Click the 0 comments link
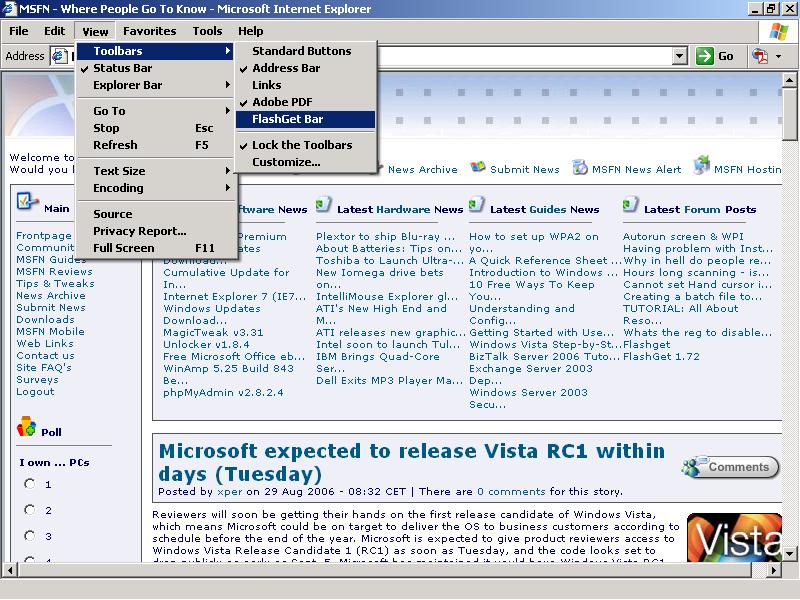This screenshot has height=600, width=800. coord(511,492)
